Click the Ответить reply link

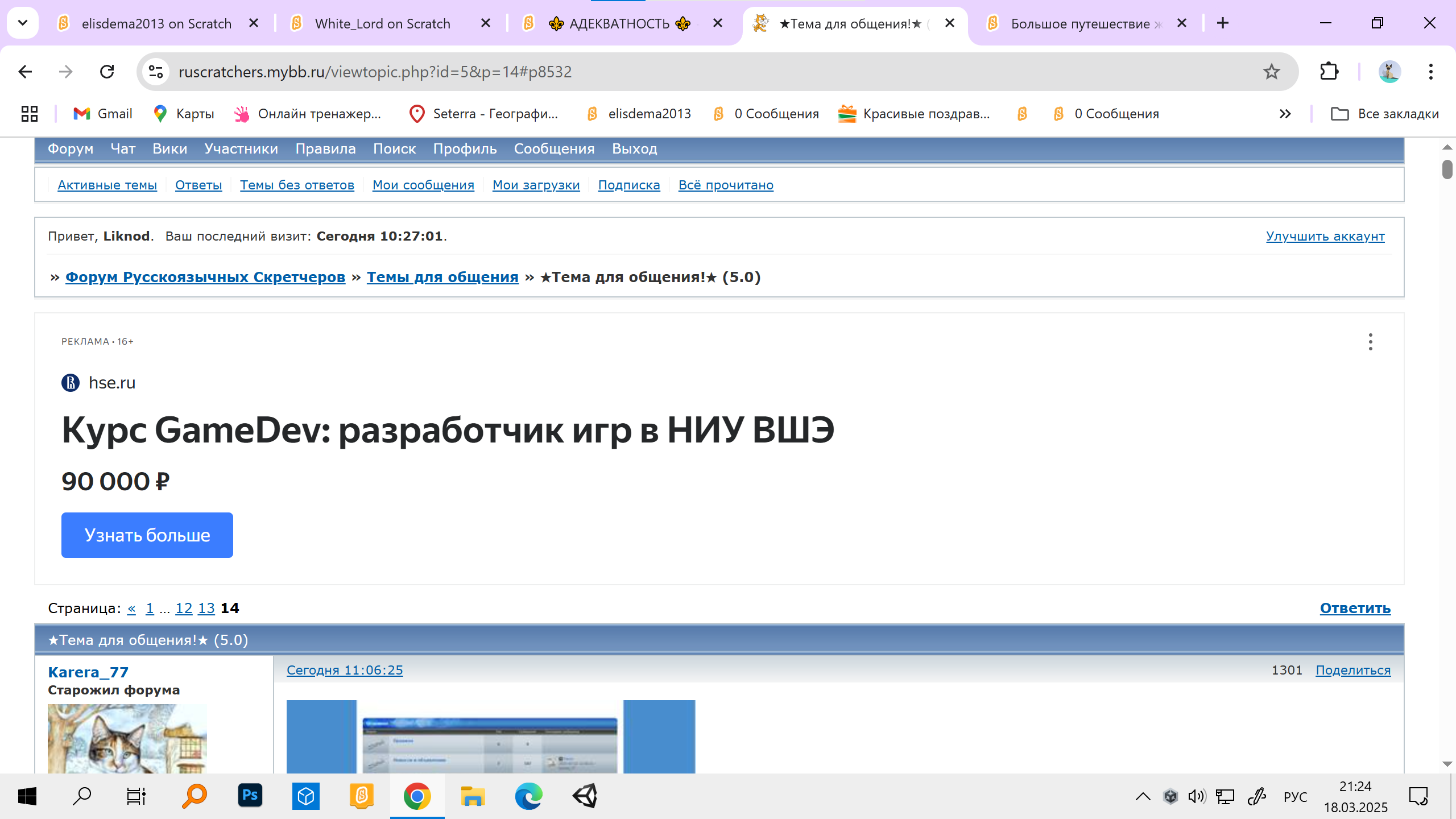point(1355,608)
